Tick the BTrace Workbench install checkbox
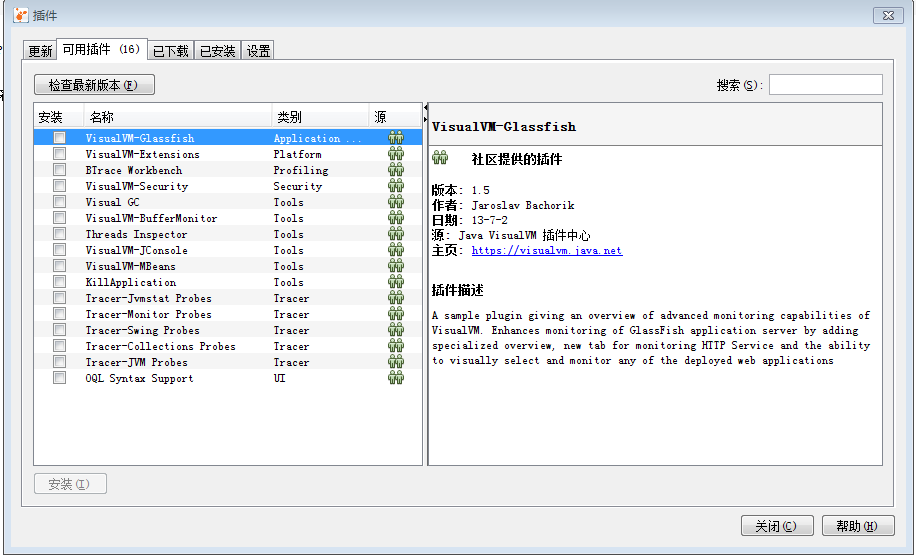 (x=60, y=169)
